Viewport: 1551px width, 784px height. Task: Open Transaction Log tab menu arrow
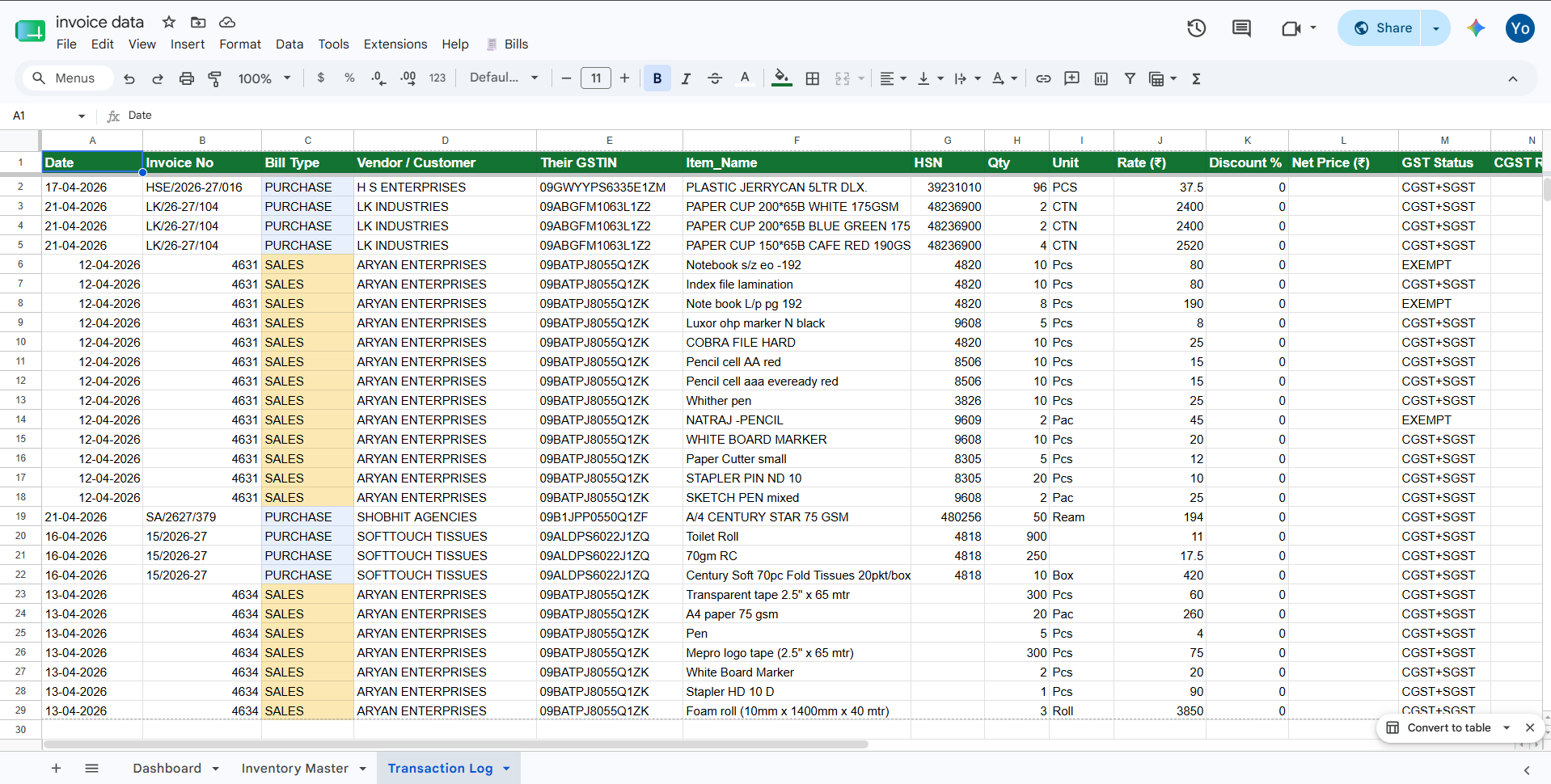click(506, 769)
